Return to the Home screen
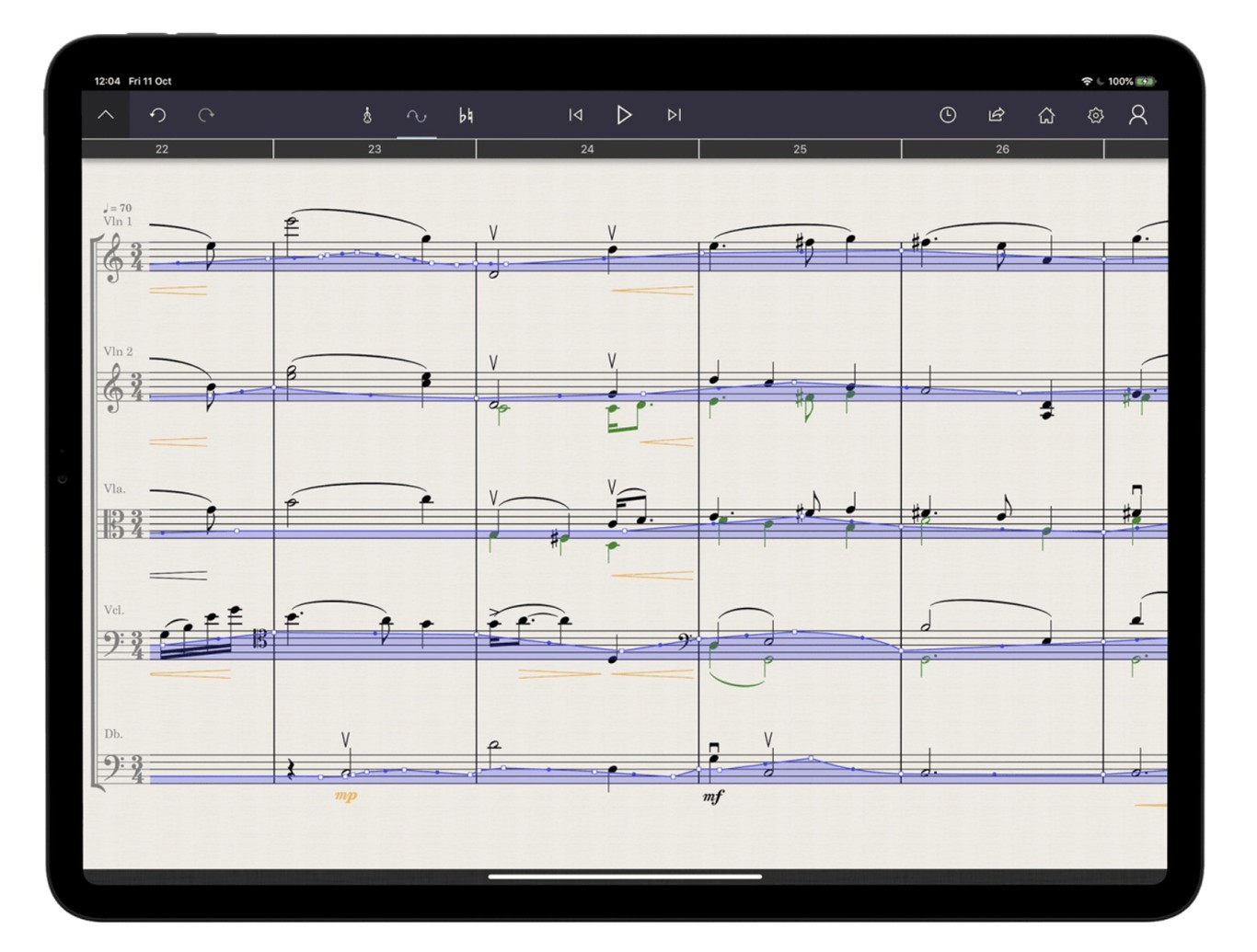 tap(1046, 114)
